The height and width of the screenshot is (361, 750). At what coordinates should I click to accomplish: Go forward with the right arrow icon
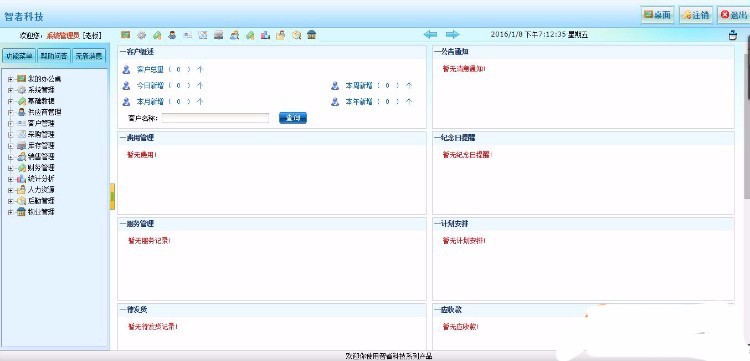pyautogui.click(x=452, y=34)
